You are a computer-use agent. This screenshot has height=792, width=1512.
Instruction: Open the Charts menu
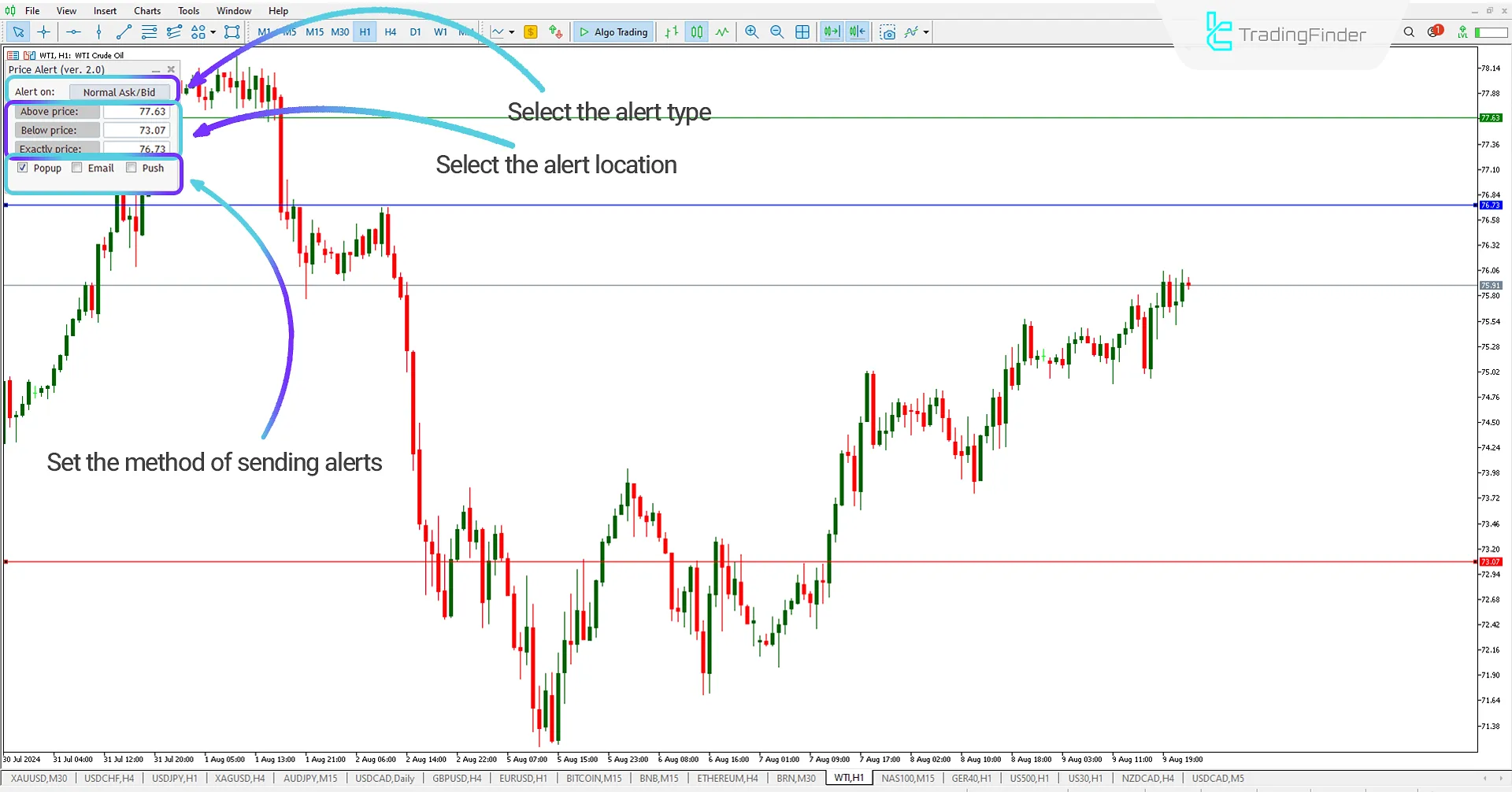146,11
